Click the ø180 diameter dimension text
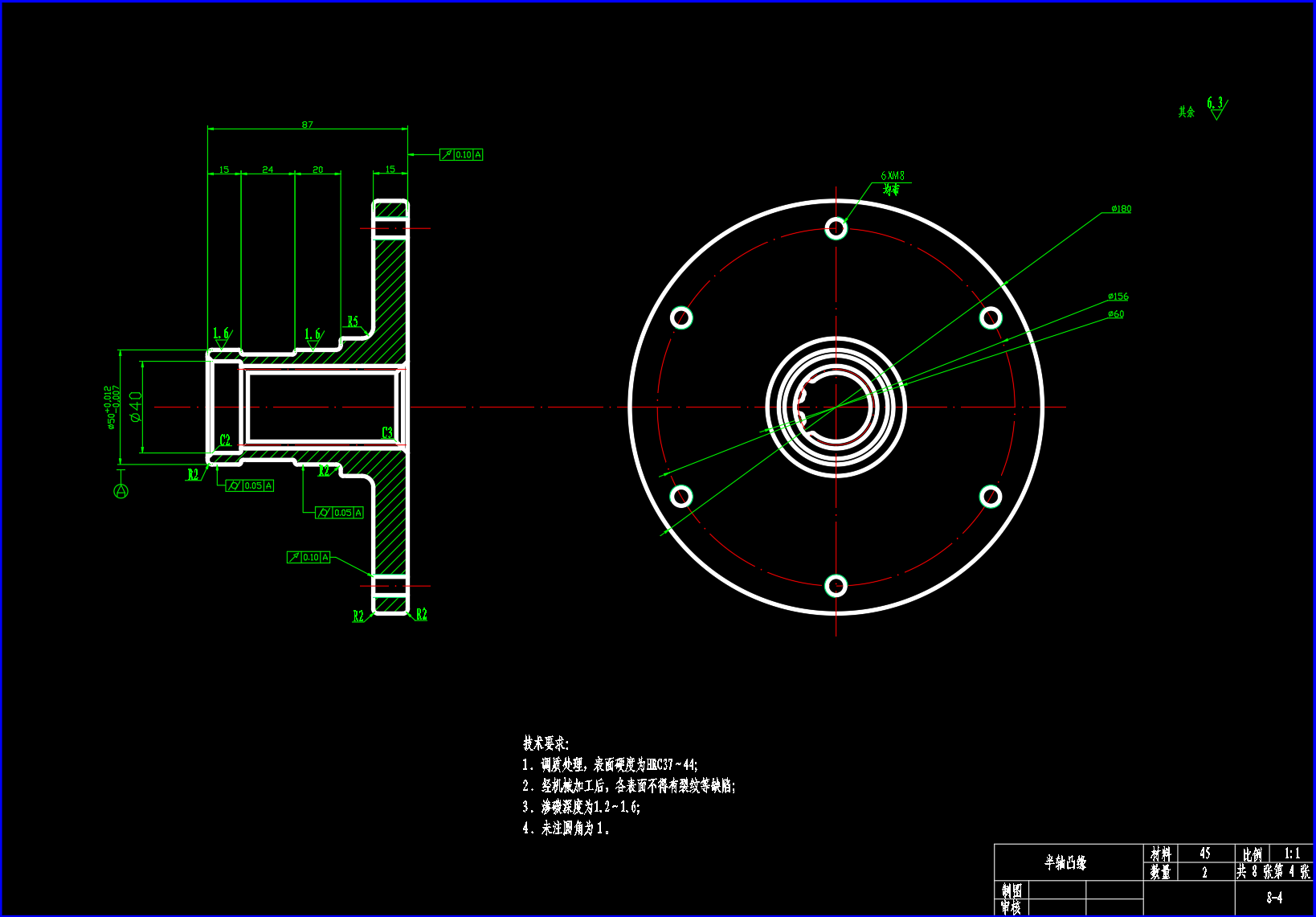This screenshot has height=917, width=1316. [x=1121, y=209]
